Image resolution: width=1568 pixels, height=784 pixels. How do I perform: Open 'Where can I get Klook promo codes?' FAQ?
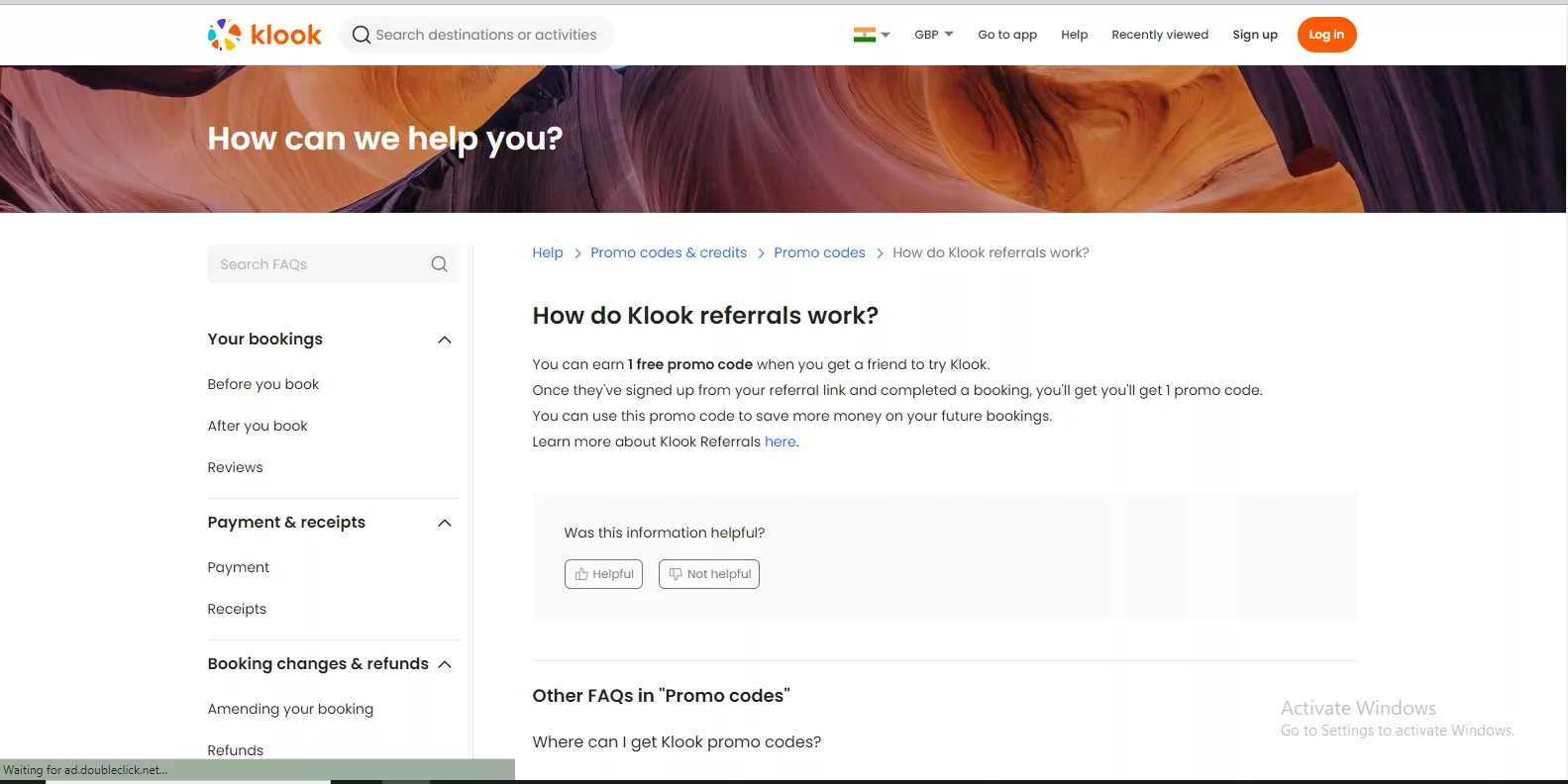click(677, 741)
